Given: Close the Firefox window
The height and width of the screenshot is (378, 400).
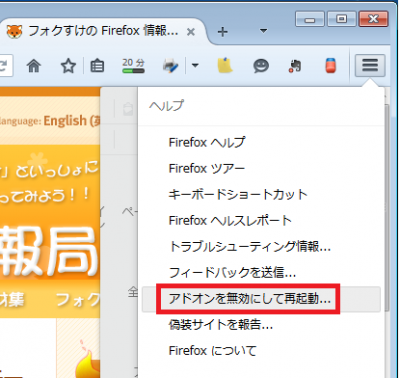Looking at the screenshot, I should [373, 19].
